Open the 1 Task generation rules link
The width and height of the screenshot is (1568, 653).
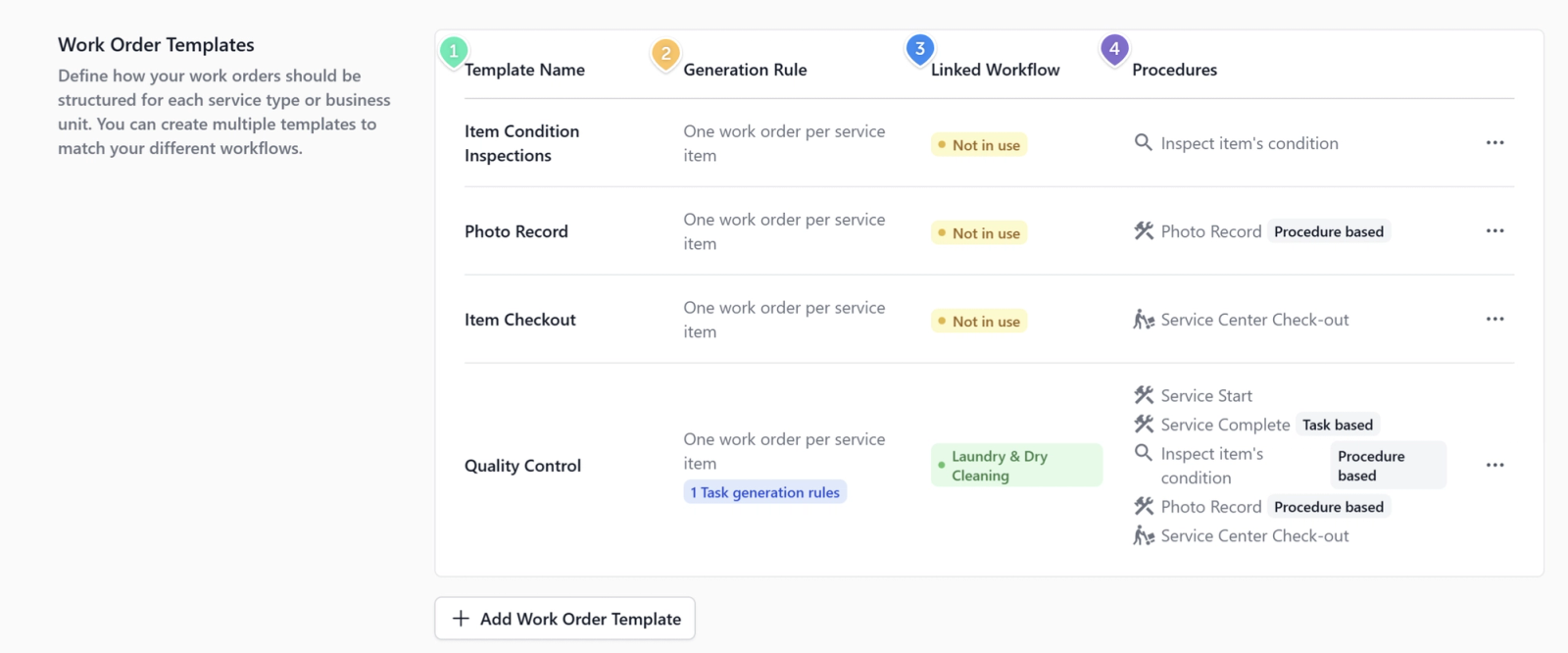pyautogui.click(x=764, y=492)
